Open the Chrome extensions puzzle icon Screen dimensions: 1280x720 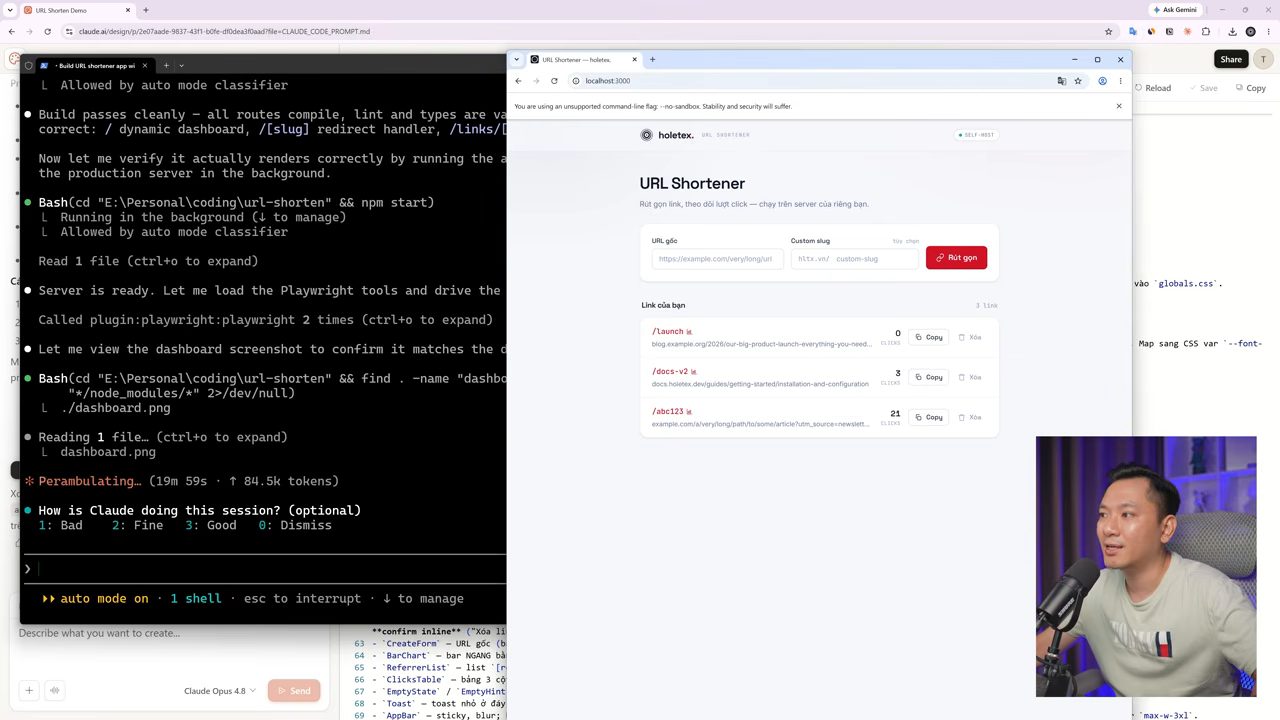[1206, 31]
